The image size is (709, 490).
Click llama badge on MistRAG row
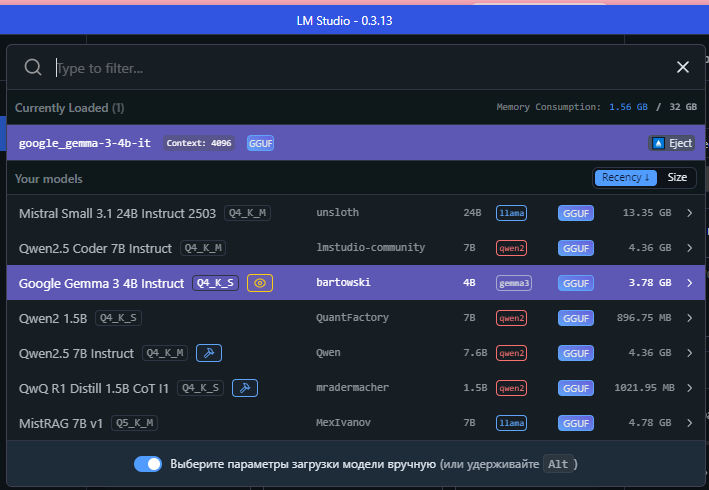click(x=511, y=423)
